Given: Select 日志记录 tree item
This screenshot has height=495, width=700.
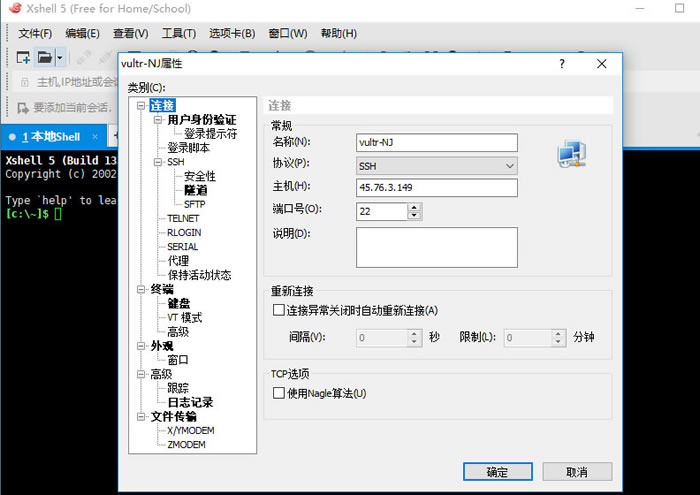Looking at the screenshot, I should tap(190, 402).
